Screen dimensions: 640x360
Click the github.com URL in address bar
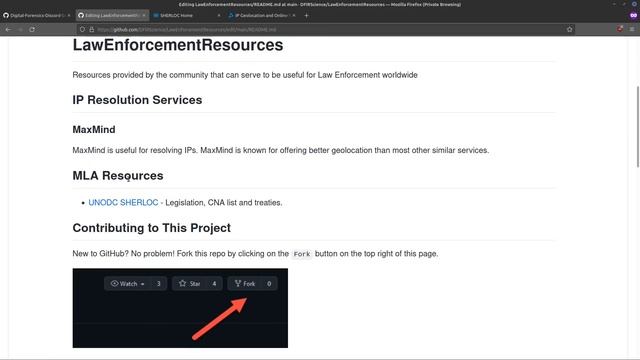pos(187,29)
